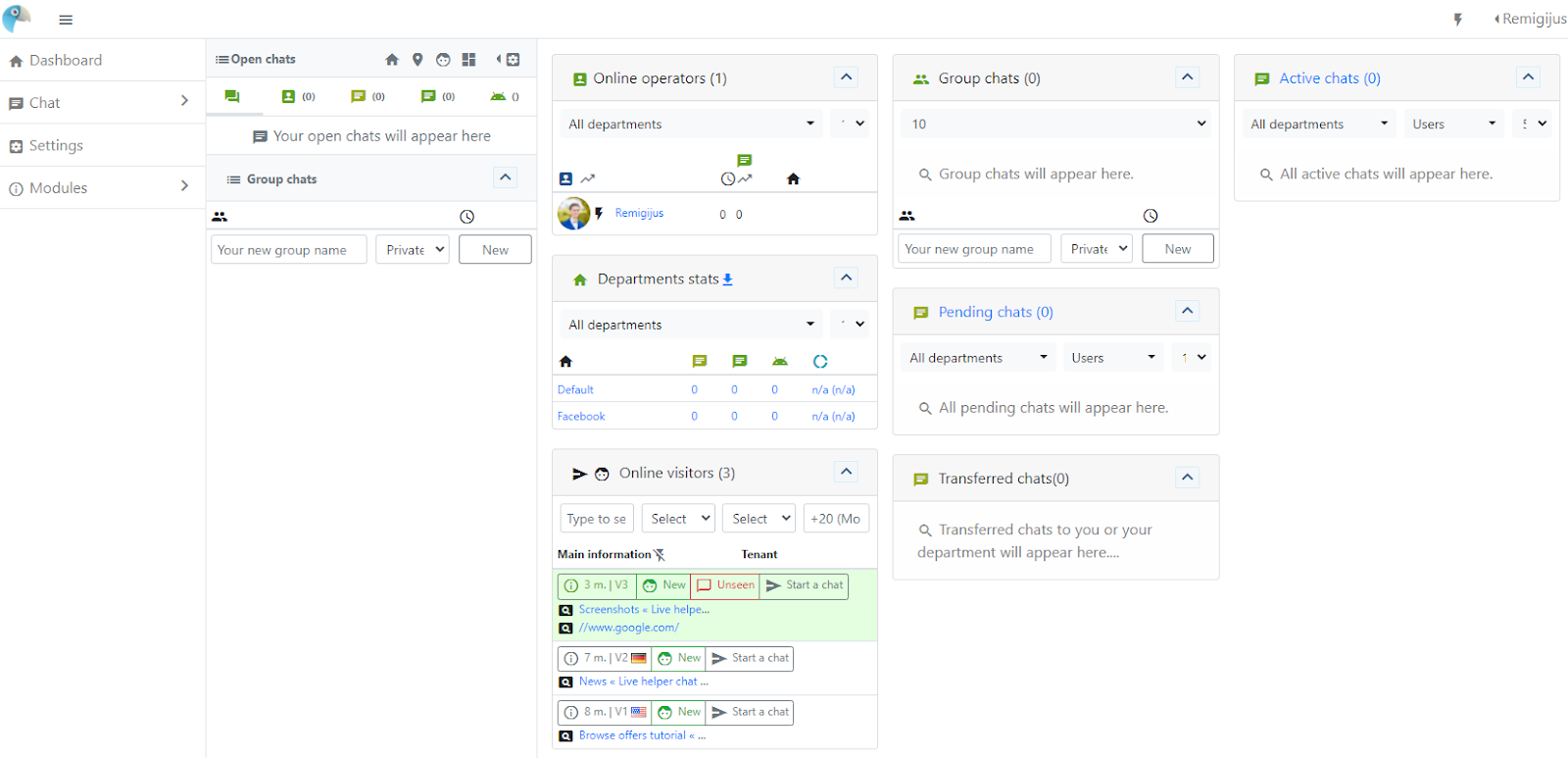Open News « Live helper chat link
The image size is (1568, 758).
click(x=643, y=682)
